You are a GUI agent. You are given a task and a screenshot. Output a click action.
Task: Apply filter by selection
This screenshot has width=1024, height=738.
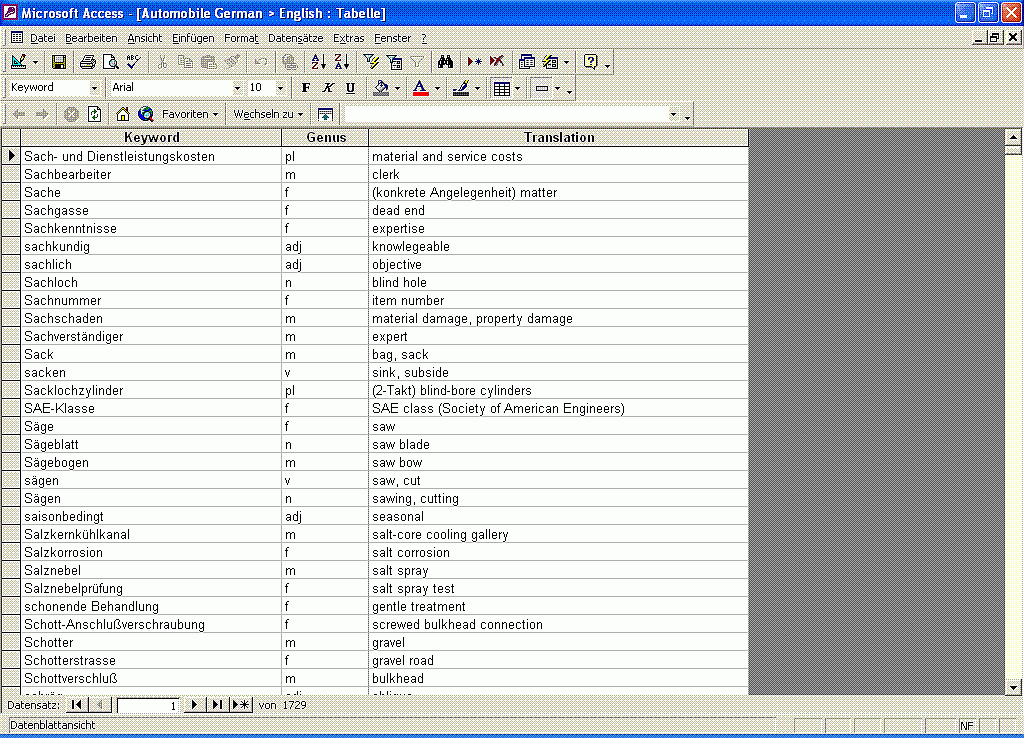(370, 62)
